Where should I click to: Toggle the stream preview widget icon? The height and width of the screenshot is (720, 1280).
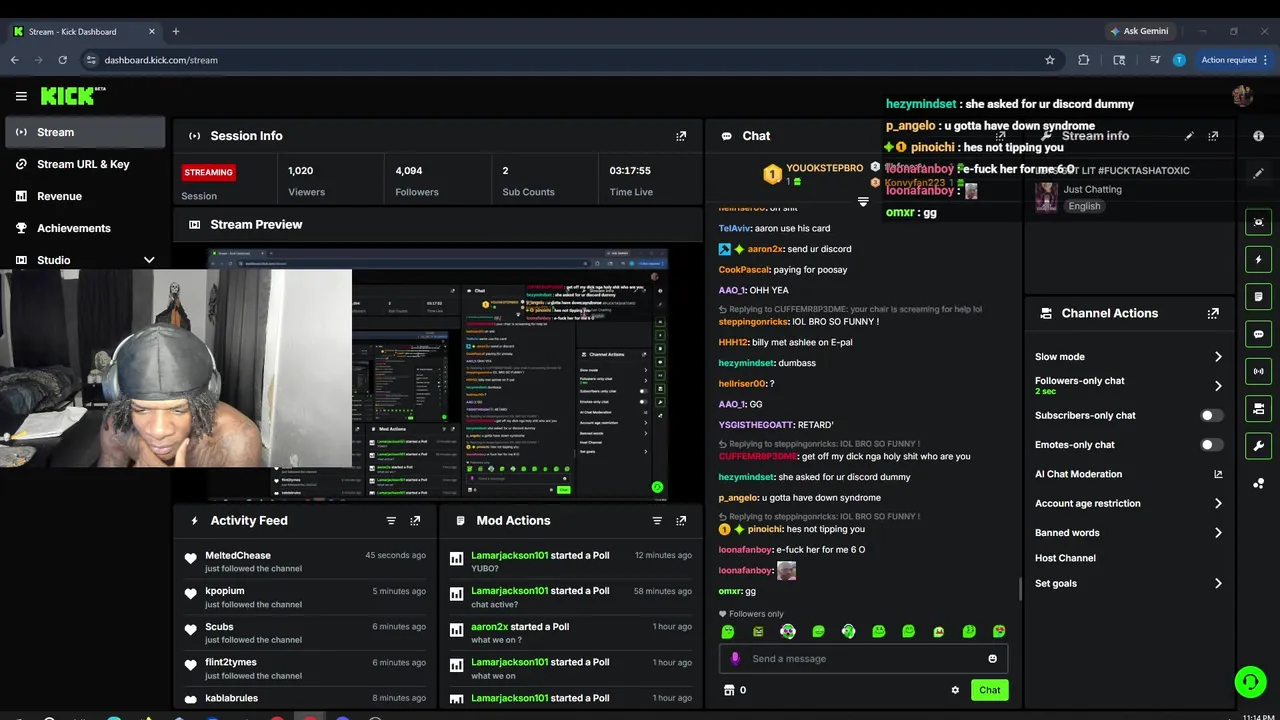(x=1258, y=222)
